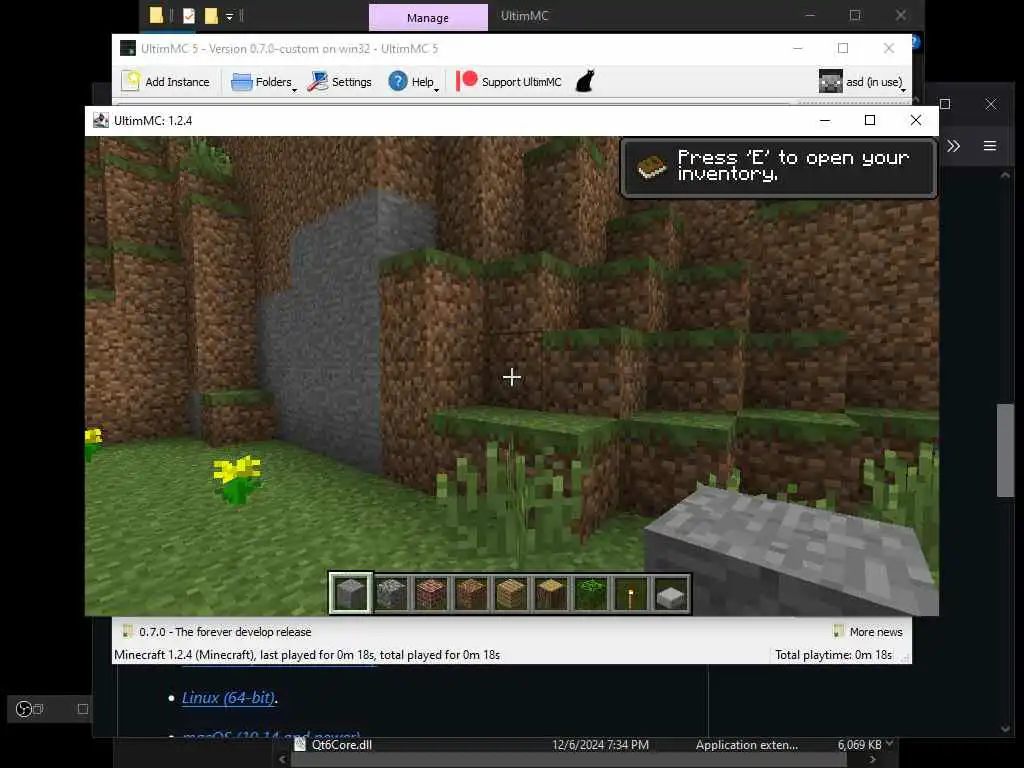The width and height of the screenshot is (1024, 768).
Task: Click the 12/6/2024 7:34 PM date cell
Action: (x=600, y=744)
